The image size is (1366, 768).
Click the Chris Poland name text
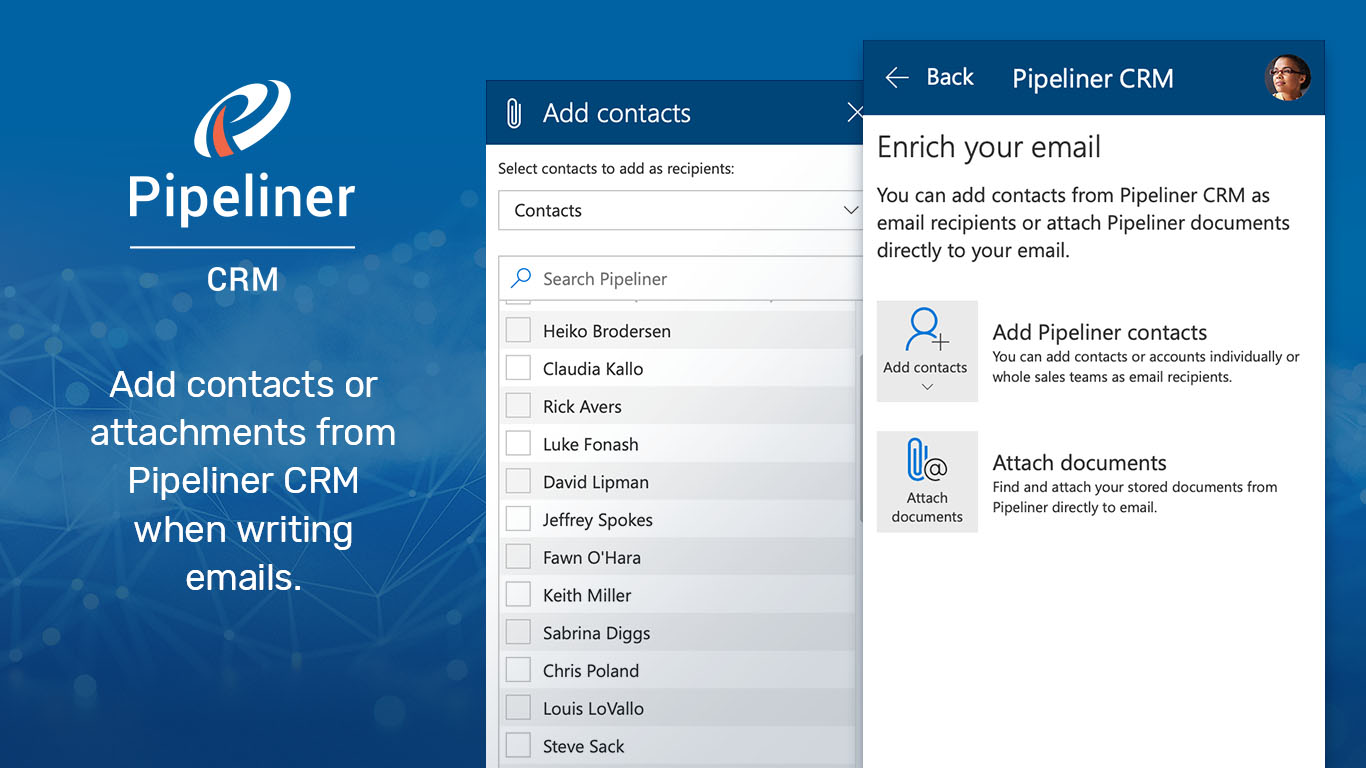coord(591,671)
